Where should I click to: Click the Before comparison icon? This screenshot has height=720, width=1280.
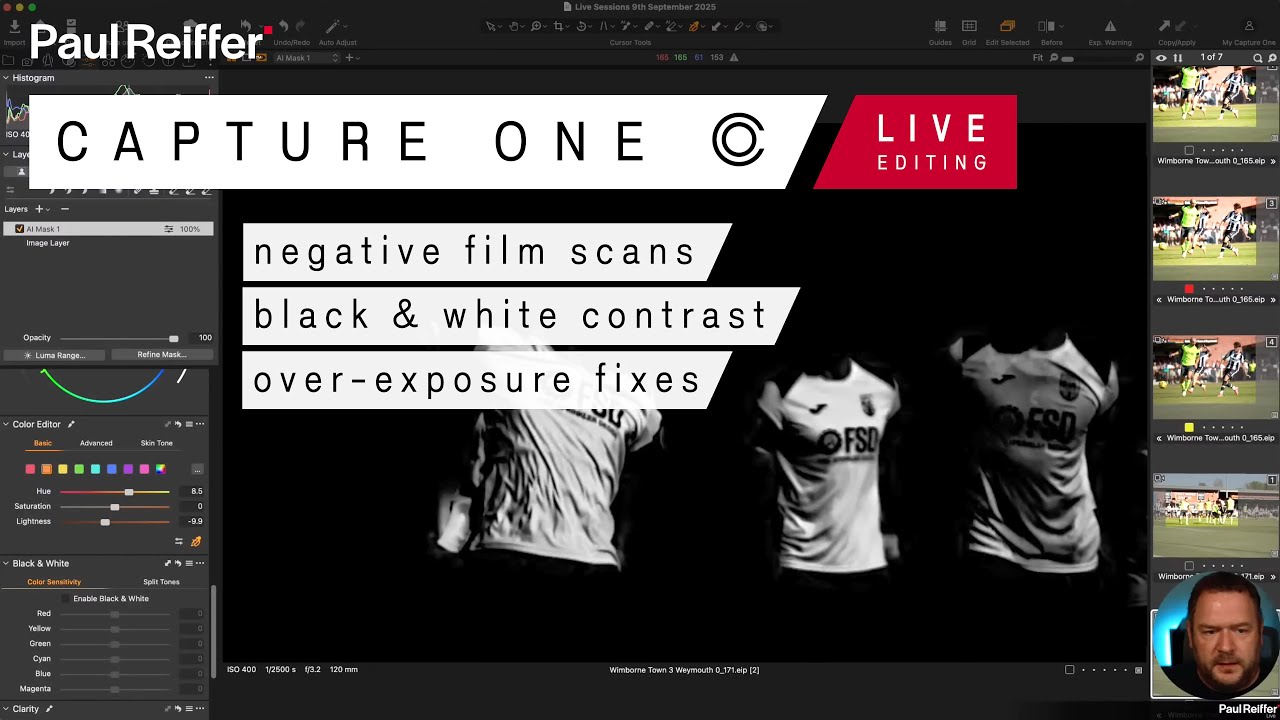(1046, 26)
